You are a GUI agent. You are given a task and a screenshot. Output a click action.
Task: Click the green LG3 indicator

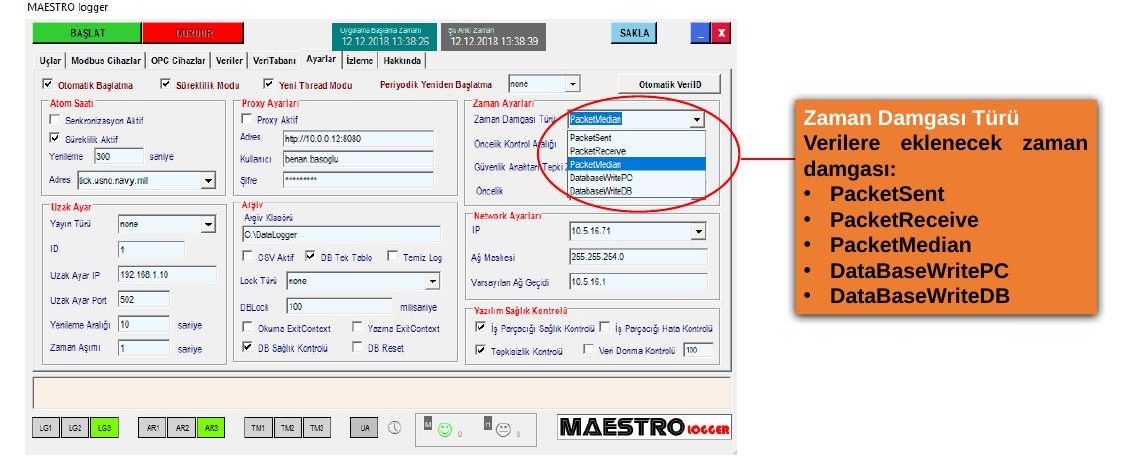click(104, 428)
